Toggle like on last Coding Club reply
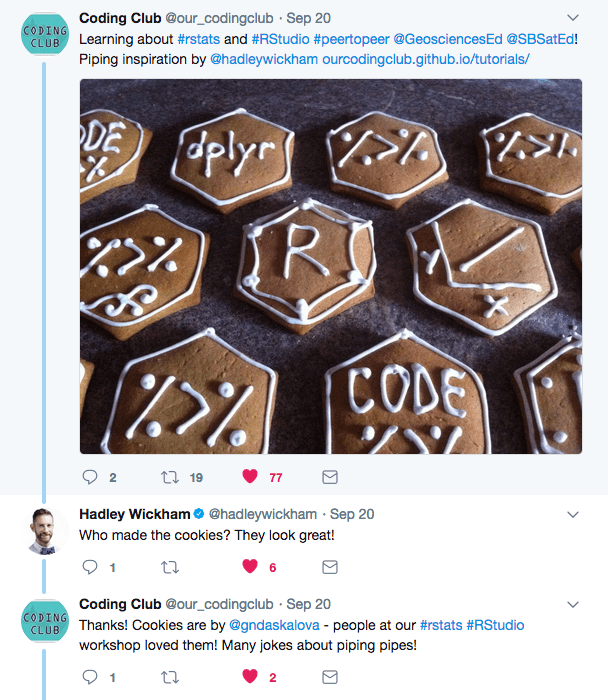Screen dimensions: 608x700 (251, 677)
